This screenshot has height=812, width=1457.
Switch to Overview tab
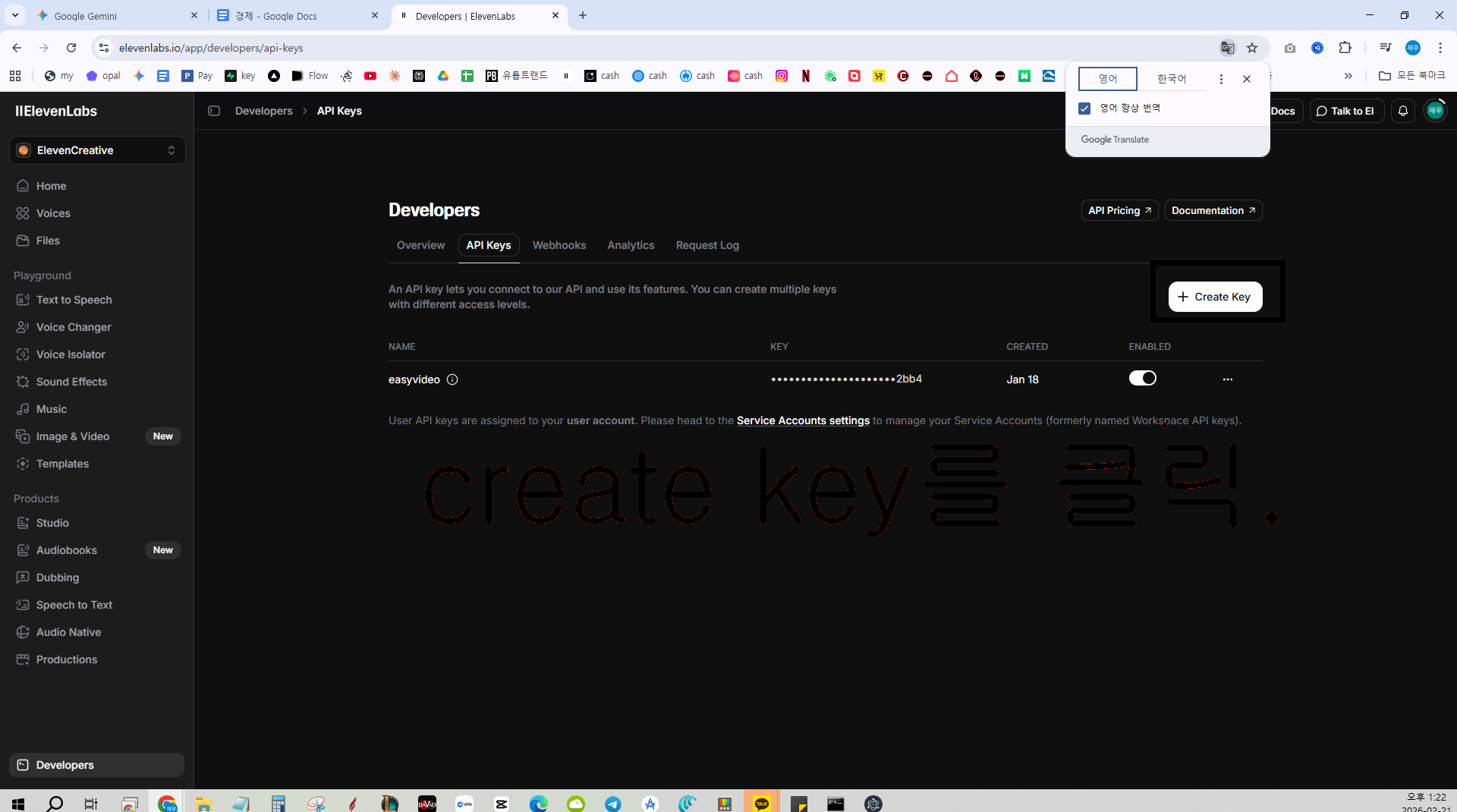[x=420, y=245]
